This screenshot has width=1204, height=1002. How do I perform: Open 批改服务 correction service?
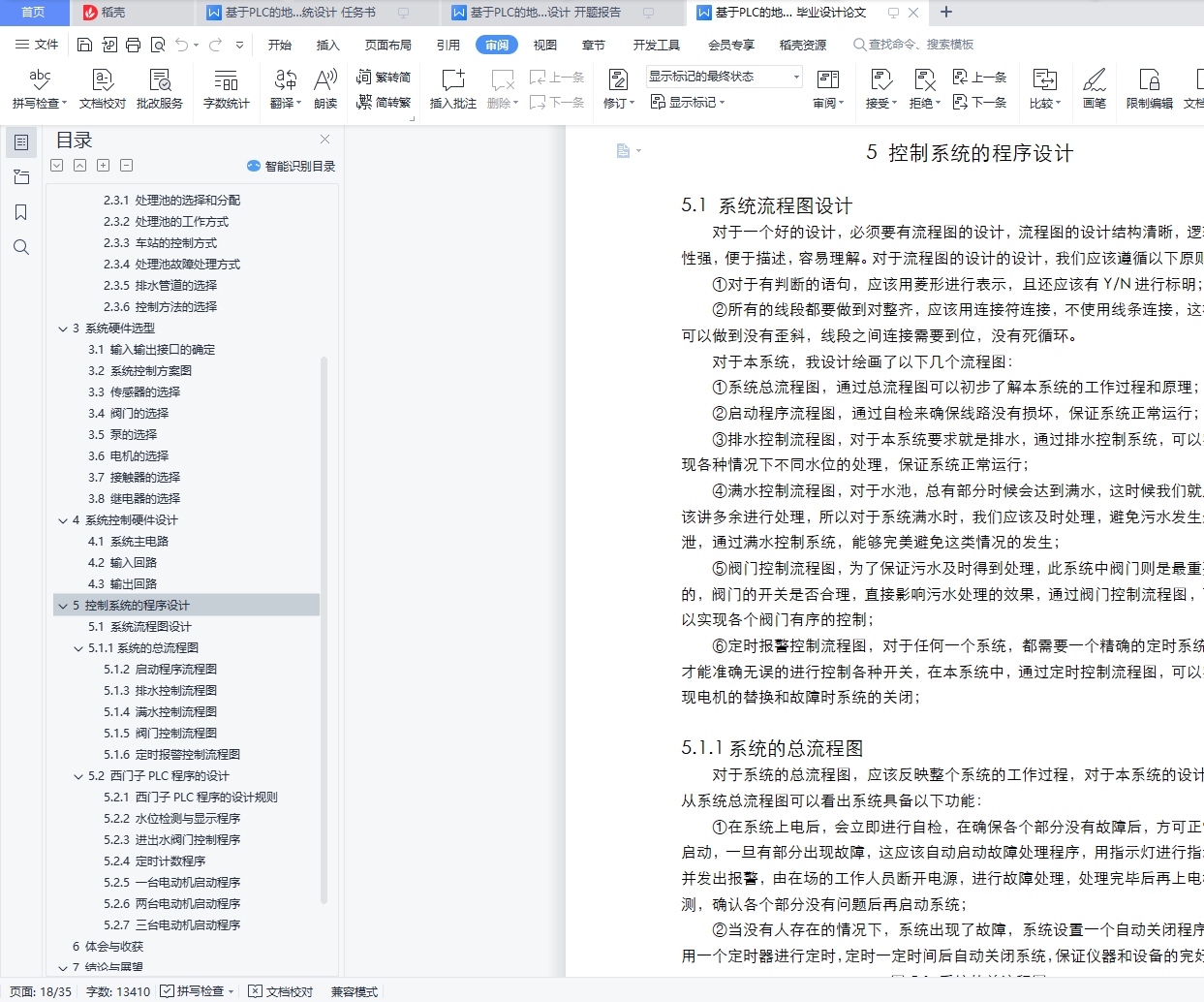coord(160,88)
